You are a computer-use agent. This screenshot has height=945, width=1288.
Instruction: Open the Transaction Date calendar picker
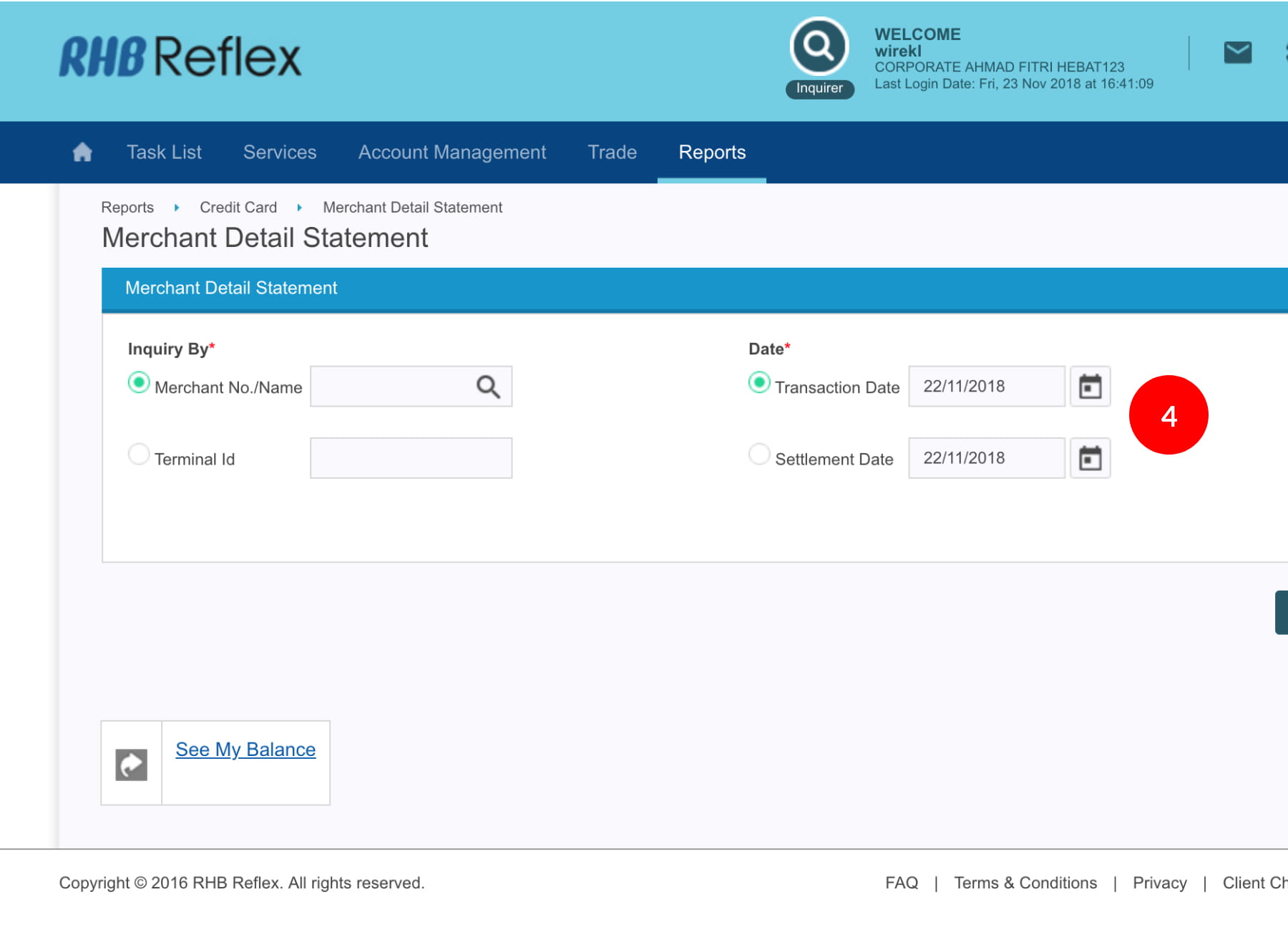(1090, 387)
